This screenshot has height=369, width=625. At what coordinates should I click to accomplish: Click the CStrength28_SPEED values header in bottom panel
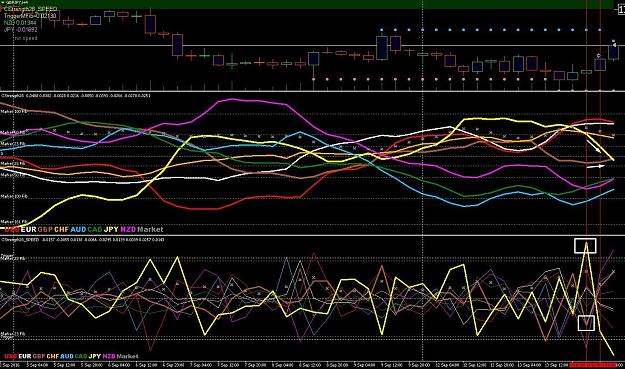coord(83,240)
